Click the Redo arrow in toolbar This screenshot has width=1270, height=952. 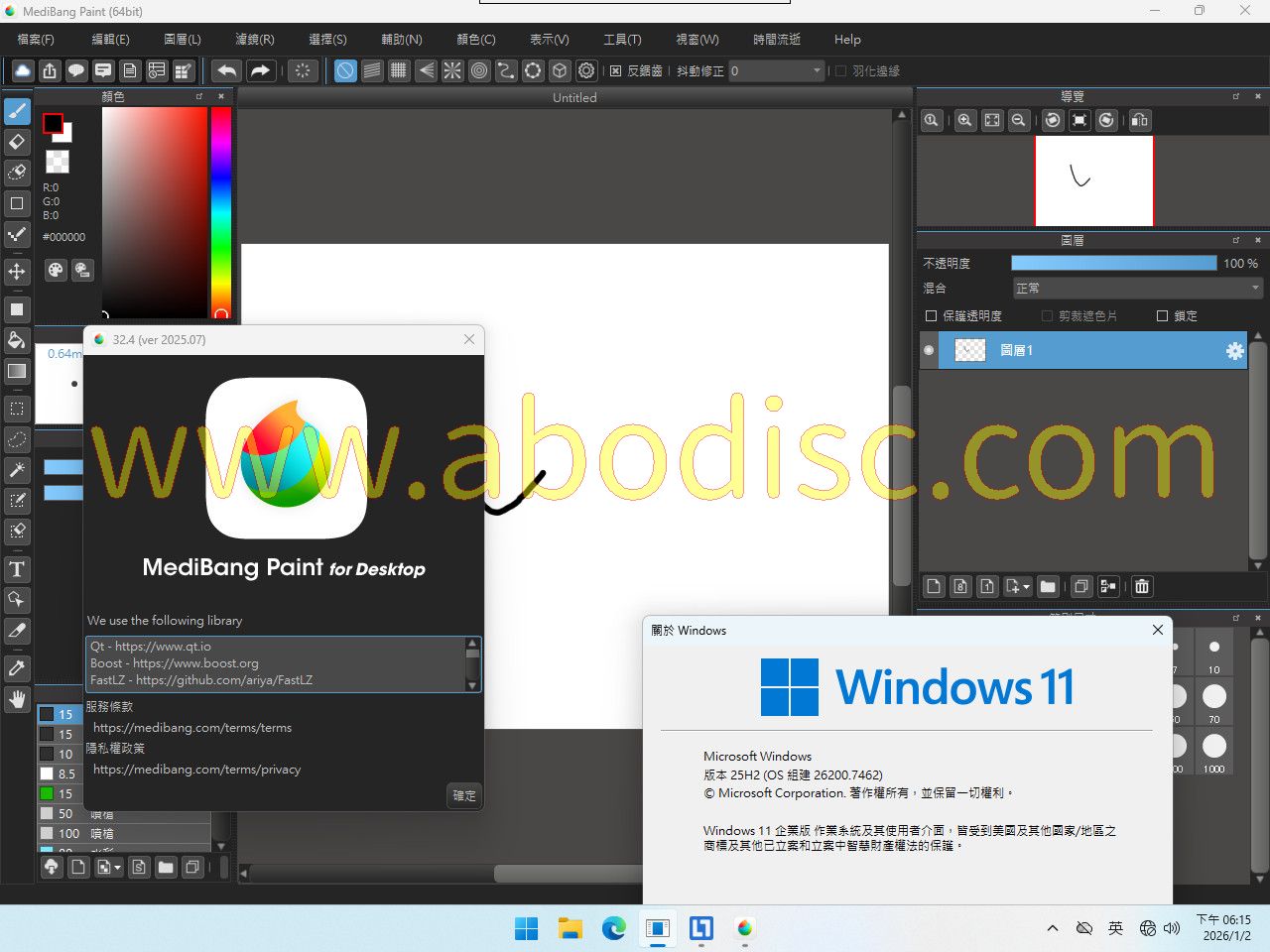pyautogui.click(x=260, y=70)
